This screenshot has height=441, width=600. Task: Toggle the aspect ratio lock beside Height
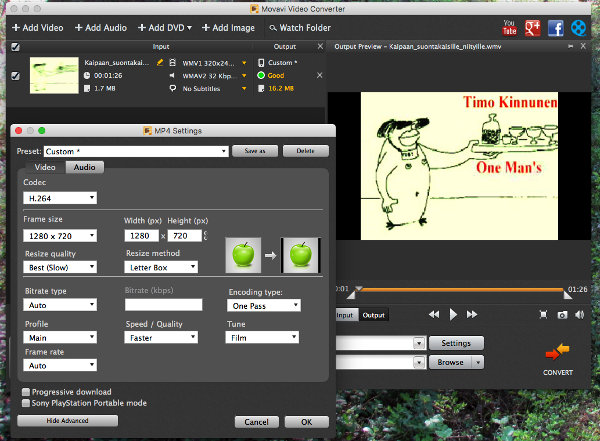(205, 235)
